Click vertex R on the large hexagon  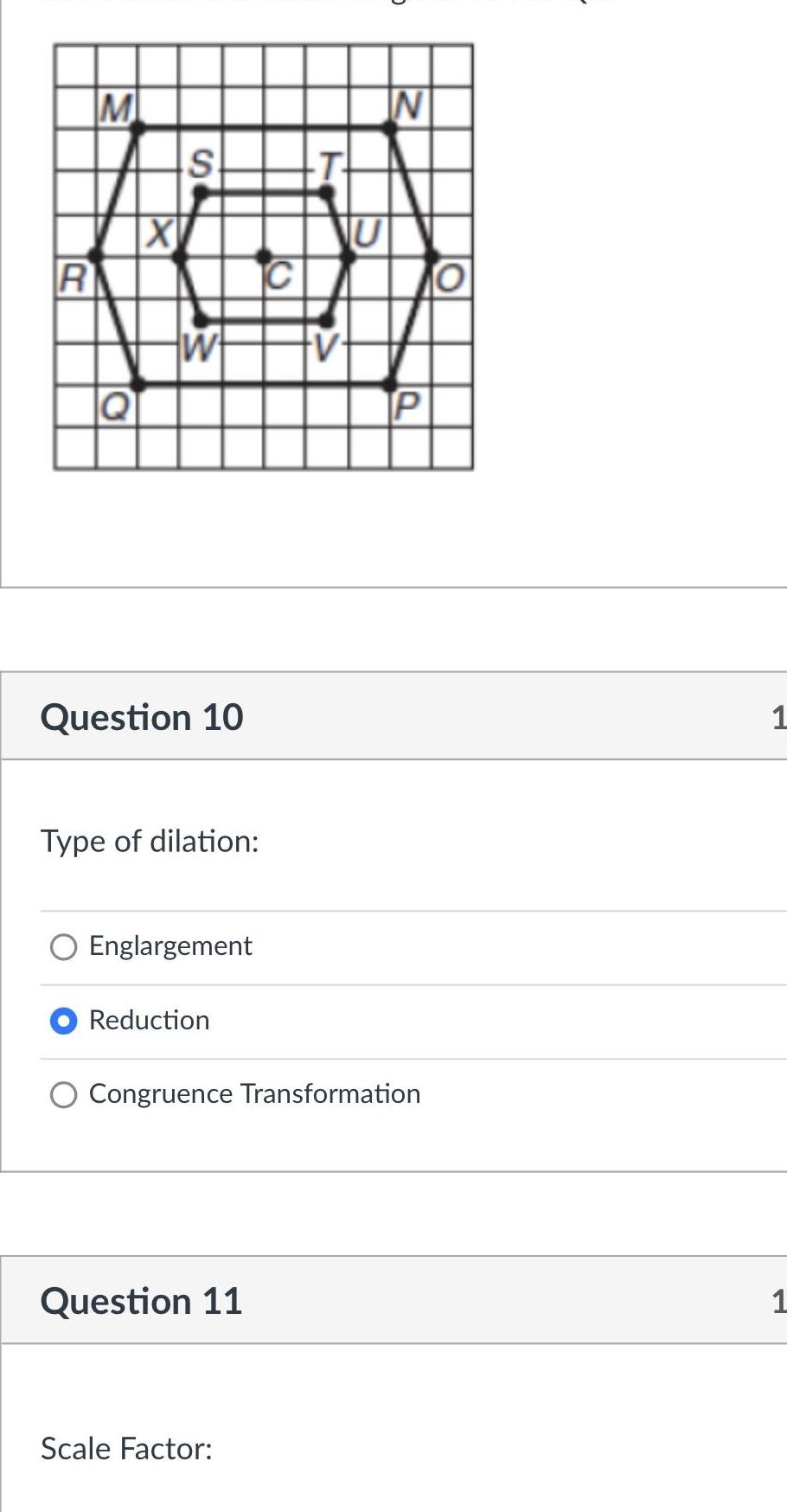coord(93,255)
